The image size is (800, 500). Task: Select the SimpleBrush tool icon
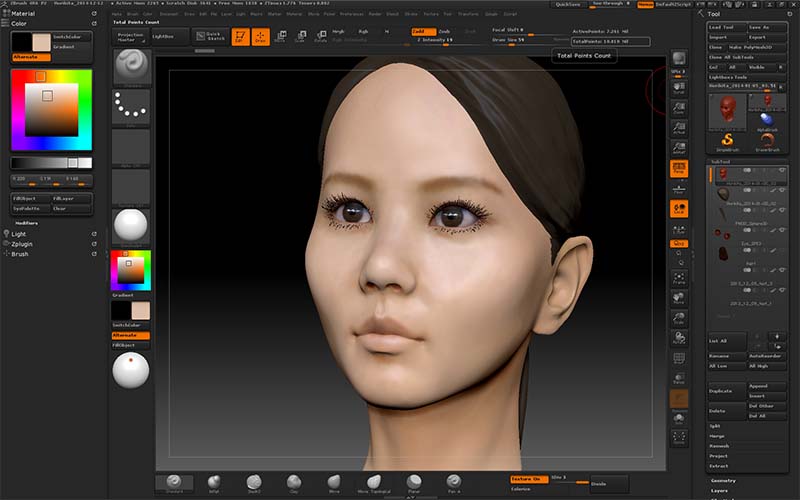click(x=728, y=142)
